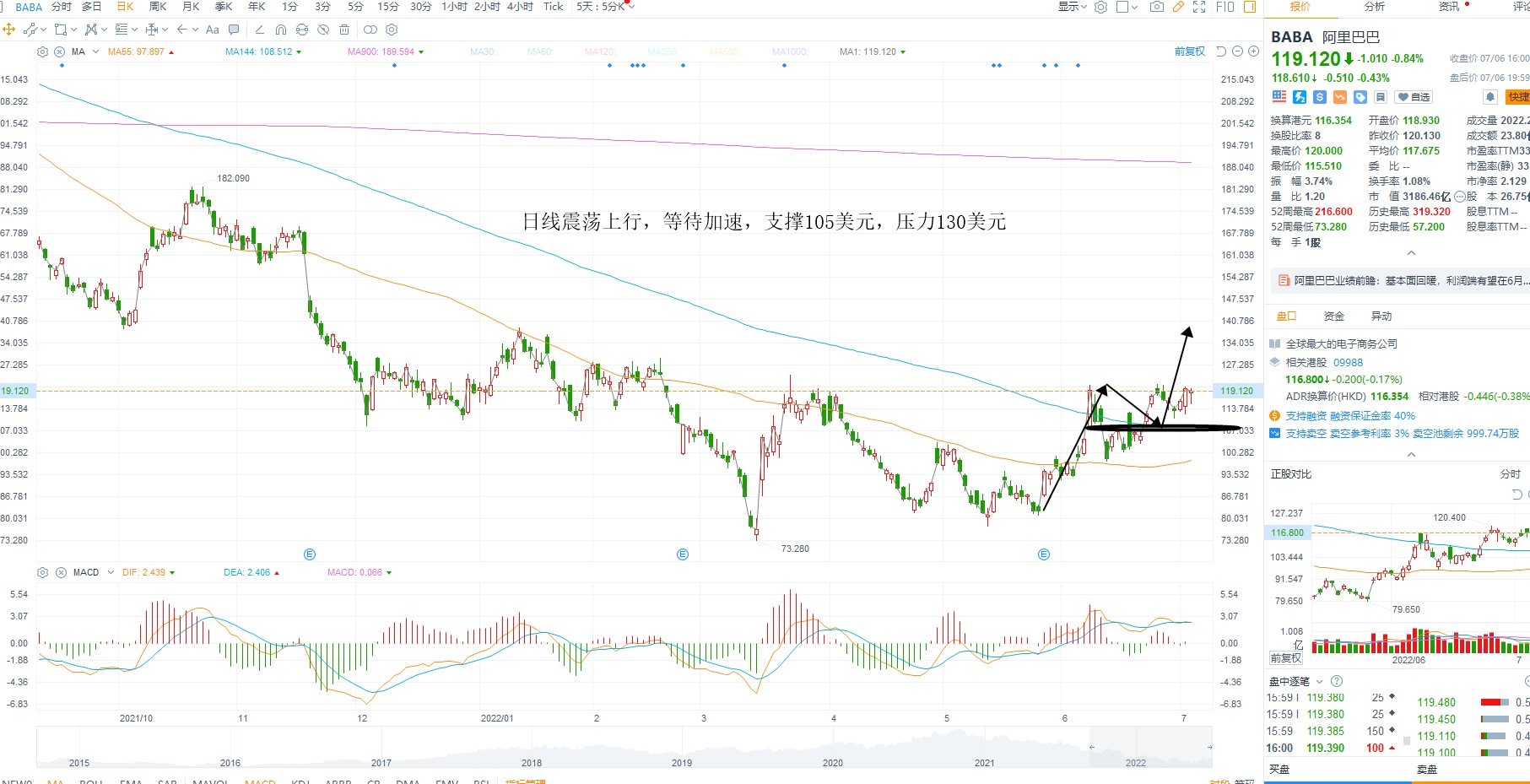
Task: Open MA indicator settings gear
Action: 43,51
